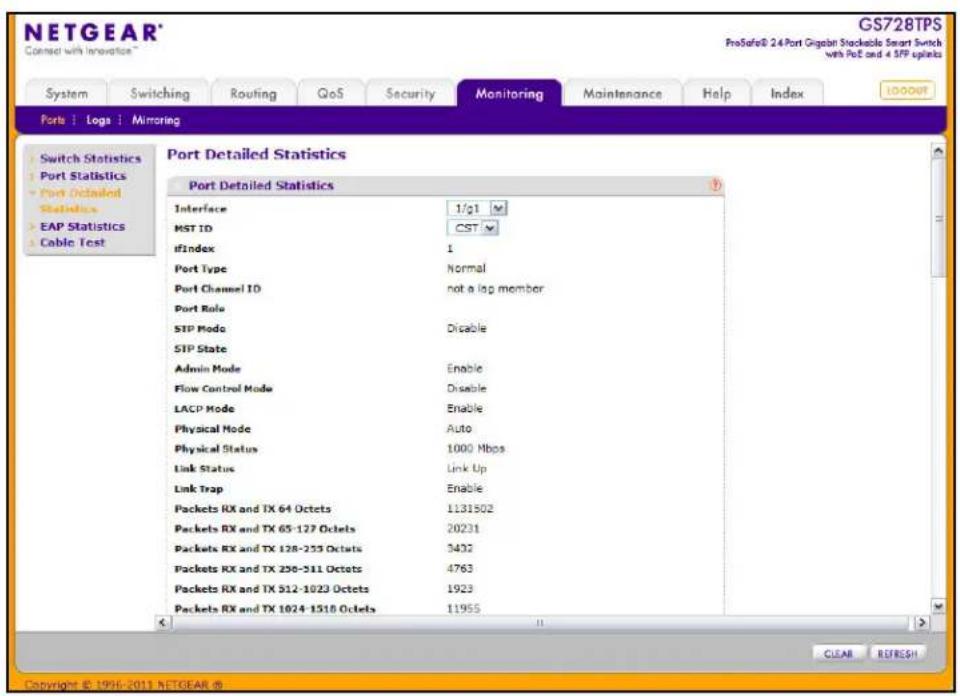960x696 pixels.
Task: Open the MST ID dropdown showing CST
Action: [473, 228]
